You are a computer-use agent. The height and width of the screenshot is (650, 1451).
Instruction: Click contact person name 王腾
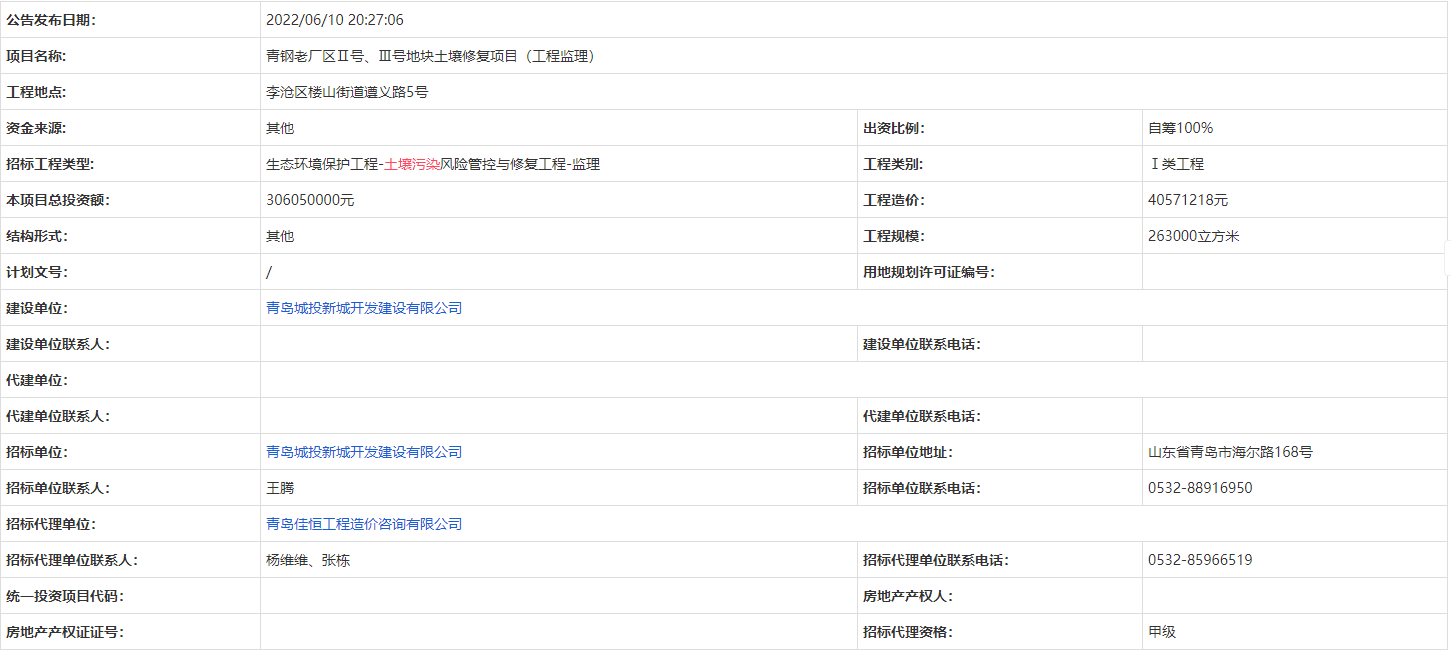[280, 488]
